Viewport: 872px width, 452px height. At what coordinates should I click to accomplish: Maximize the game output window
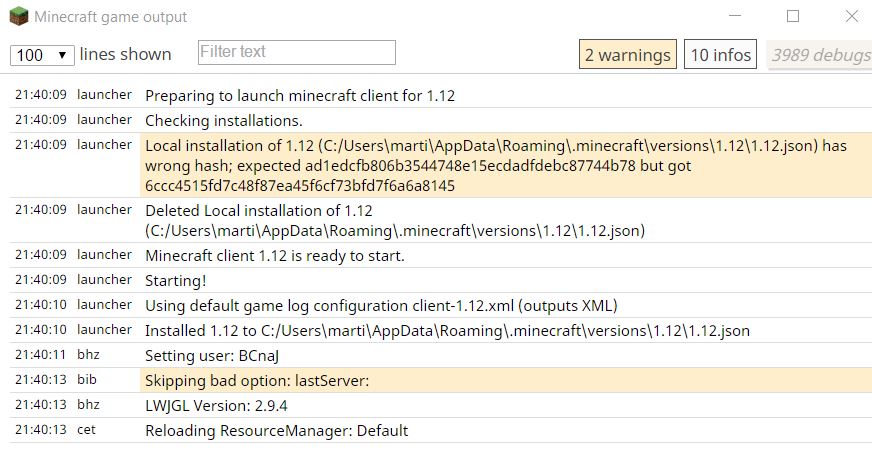(793, 17)
